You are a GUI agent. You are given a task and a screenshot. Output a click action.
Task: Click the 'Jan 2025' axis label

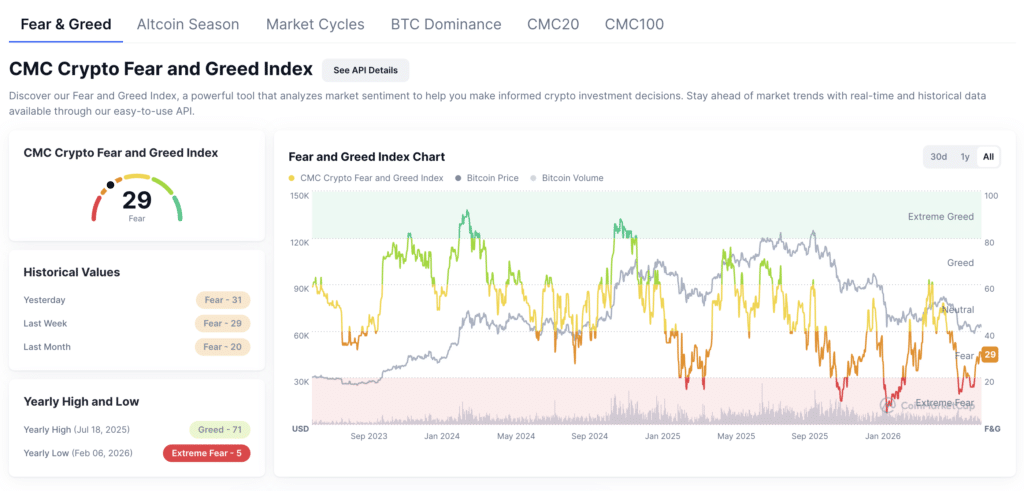662,436
